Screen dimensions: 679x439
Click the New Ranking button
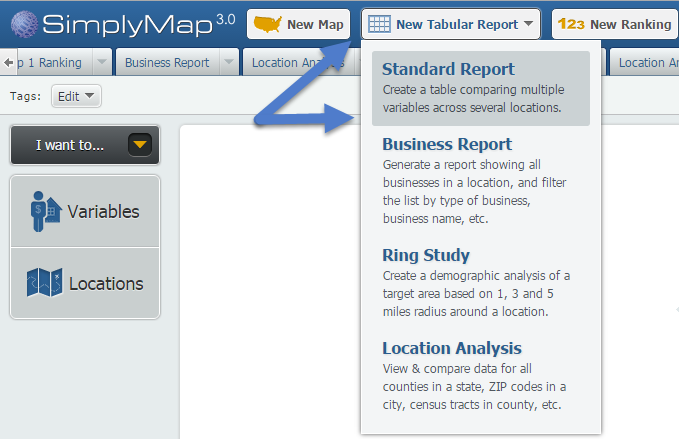pyautogui.click(x=615, y=24)
